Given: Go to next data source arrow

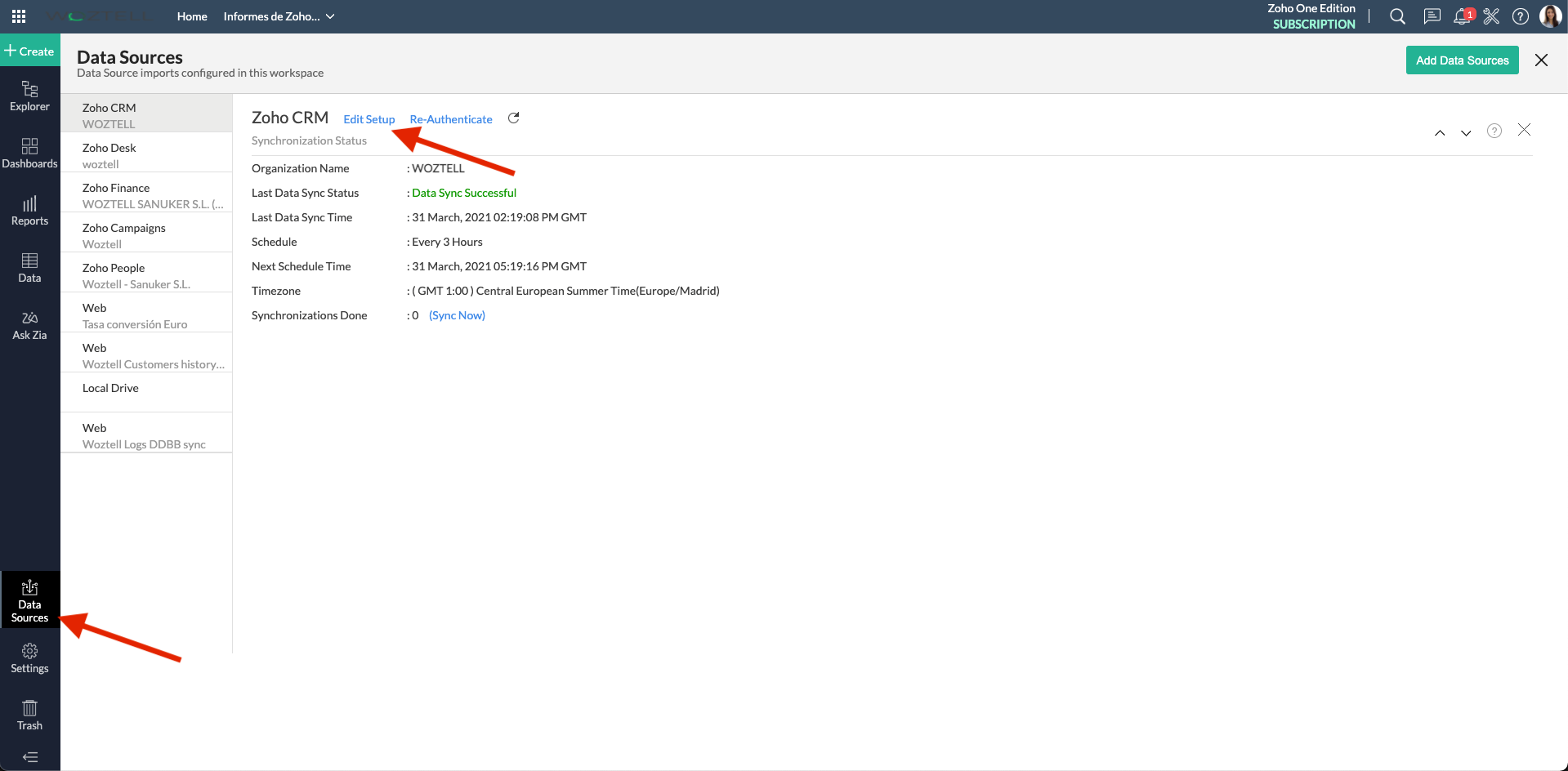Looking at the screenshot, I should (1466, 133).
